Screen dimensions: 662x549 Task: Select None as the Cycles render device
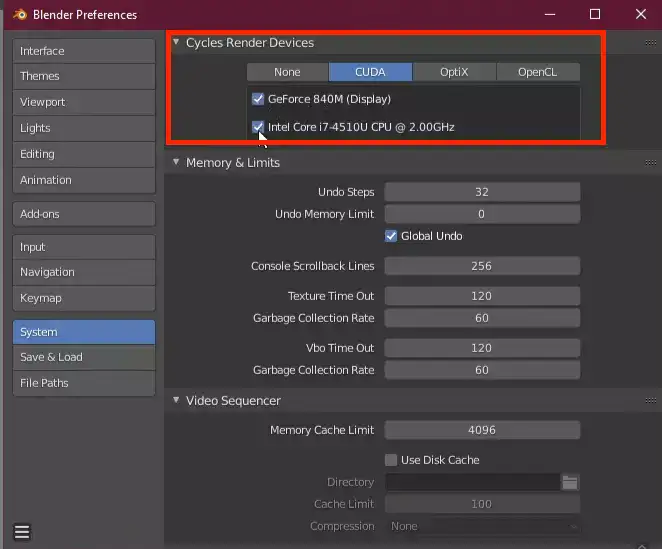[288, 72]
